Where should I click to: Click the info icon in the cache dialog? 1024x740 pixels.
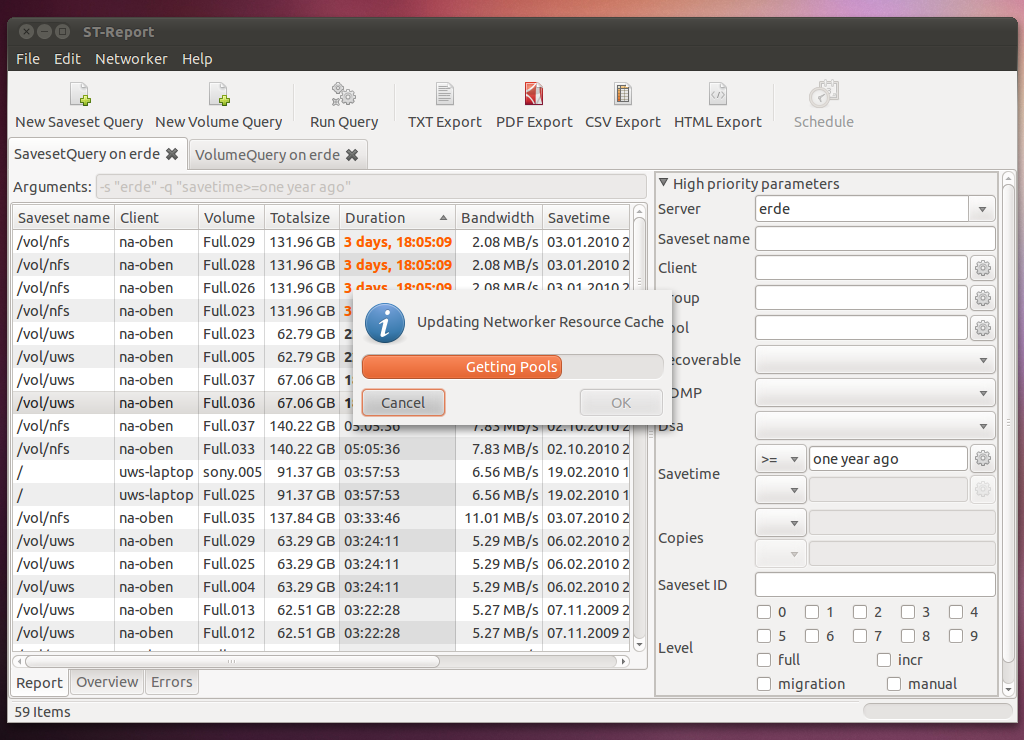coord(385,323)
